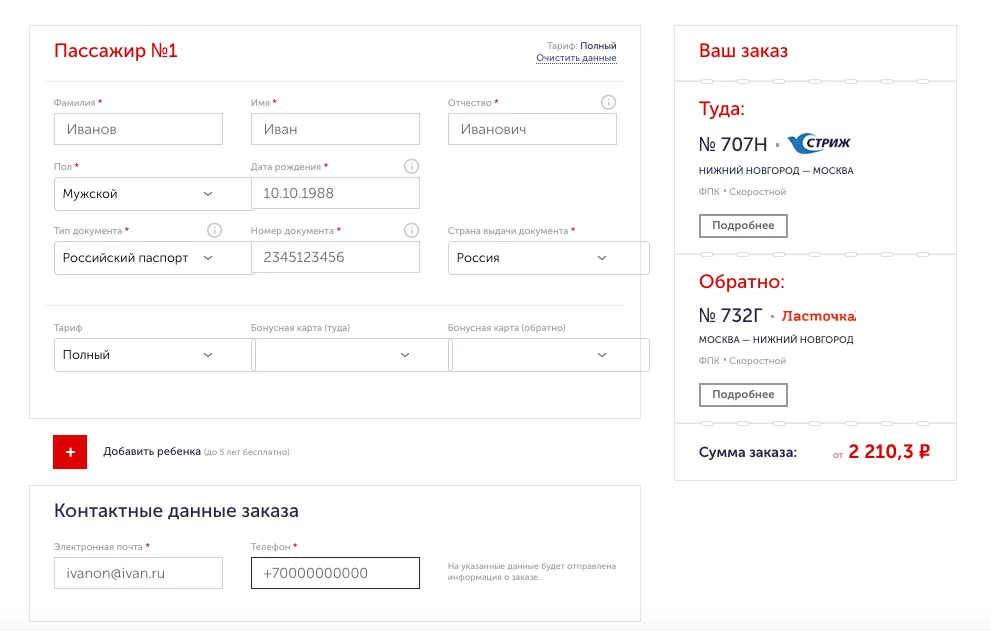Image resolution: width=991 pixels, height=631 pixels.
Task: Click the Обратно: section label
Action: pyautogui.click(x=741, y=281)
